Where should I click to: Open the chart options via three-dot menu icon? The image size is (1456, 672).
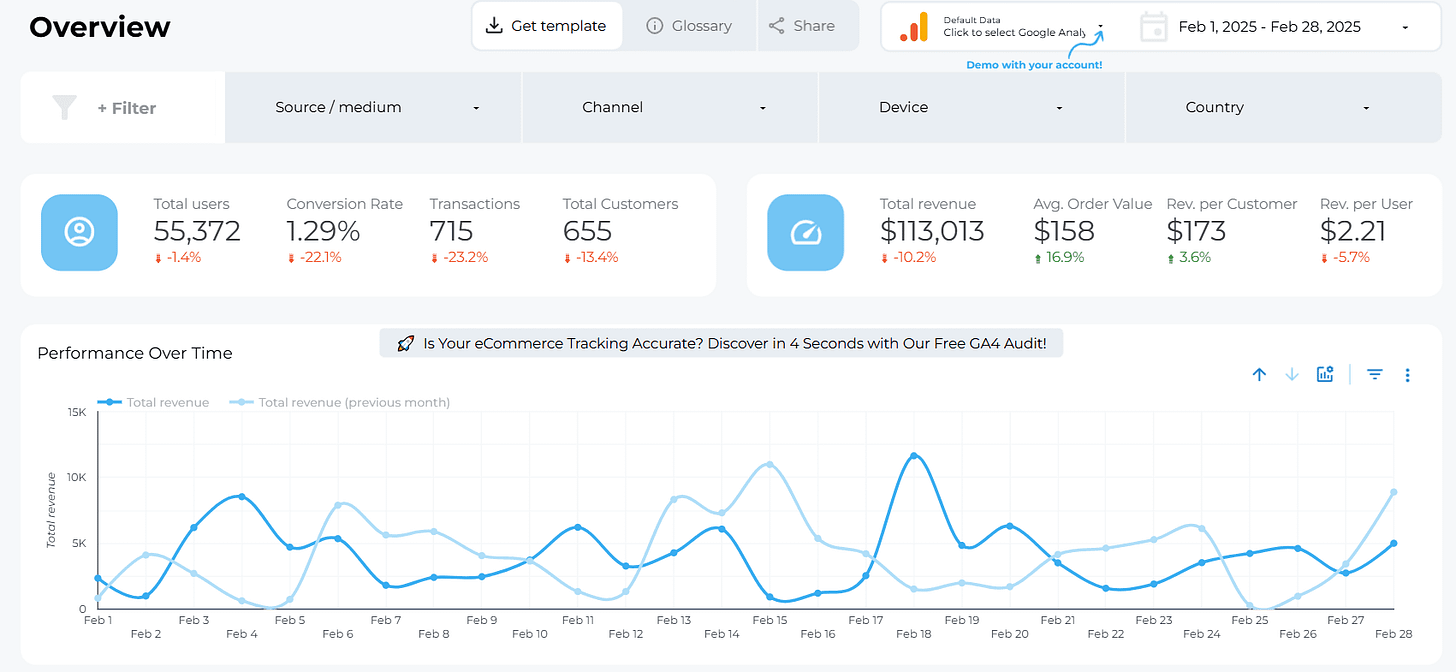click(1408, 374)
